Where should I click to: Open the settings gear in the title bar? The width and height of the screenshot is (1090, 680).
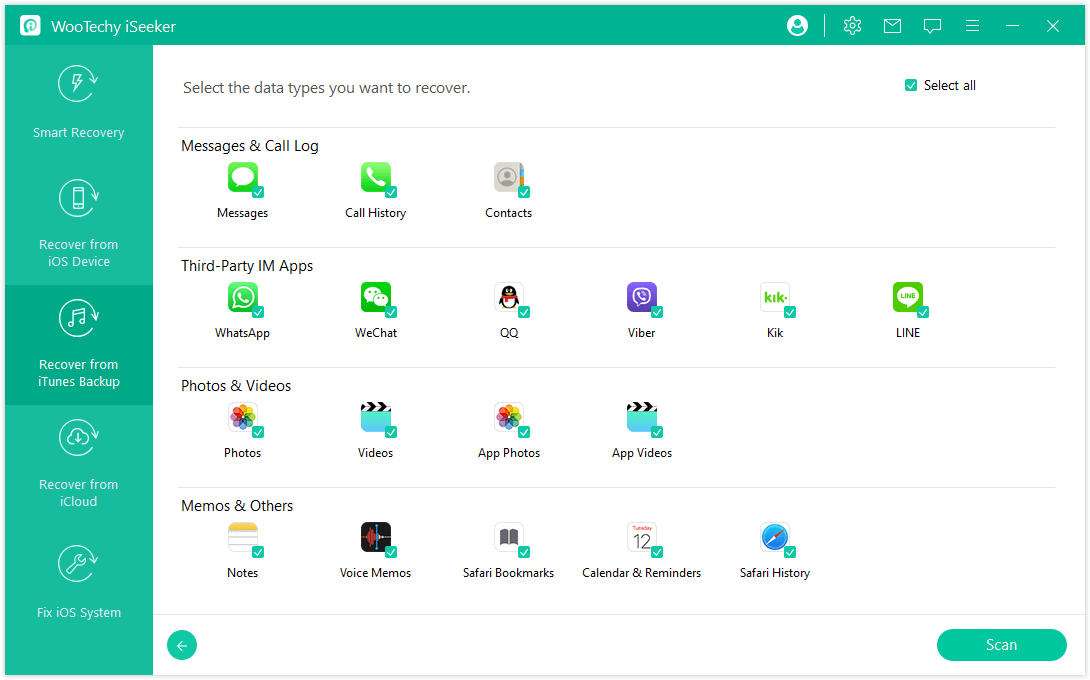pyautogui.click(x=852, y=26)
